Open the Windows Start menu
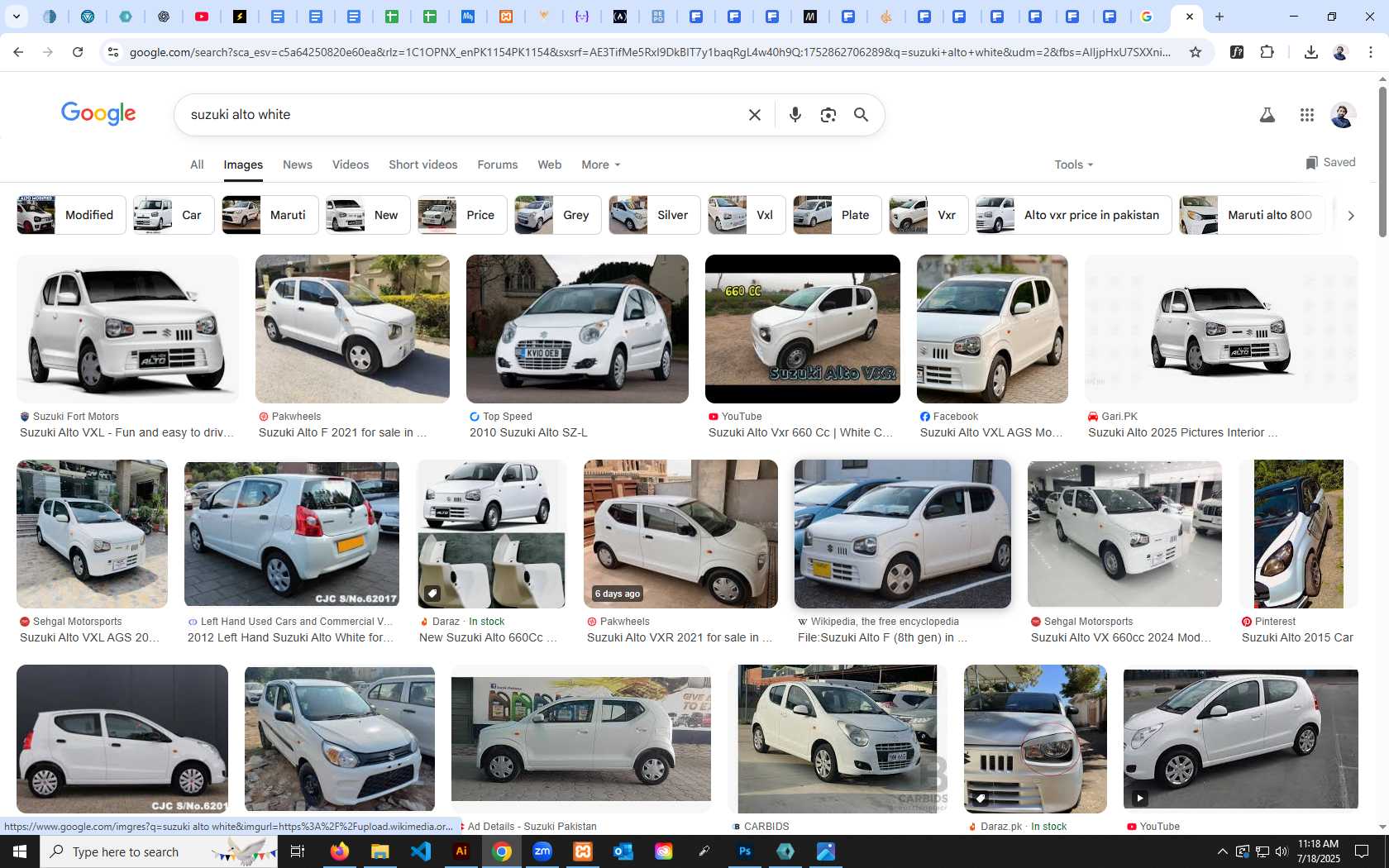 (x=20, y=851)
